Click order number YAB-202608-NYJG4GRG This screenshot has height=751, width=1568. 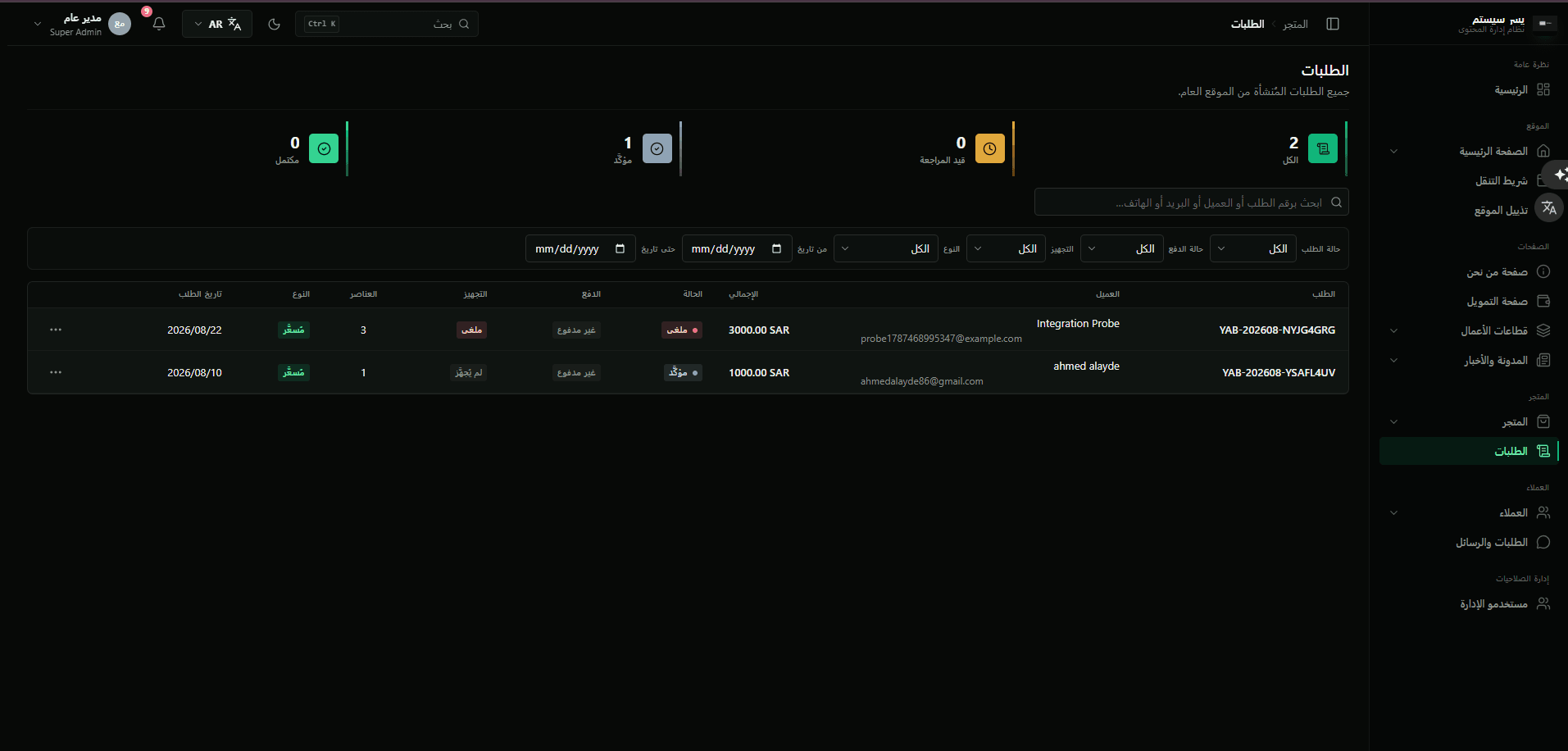(1277, 330)
